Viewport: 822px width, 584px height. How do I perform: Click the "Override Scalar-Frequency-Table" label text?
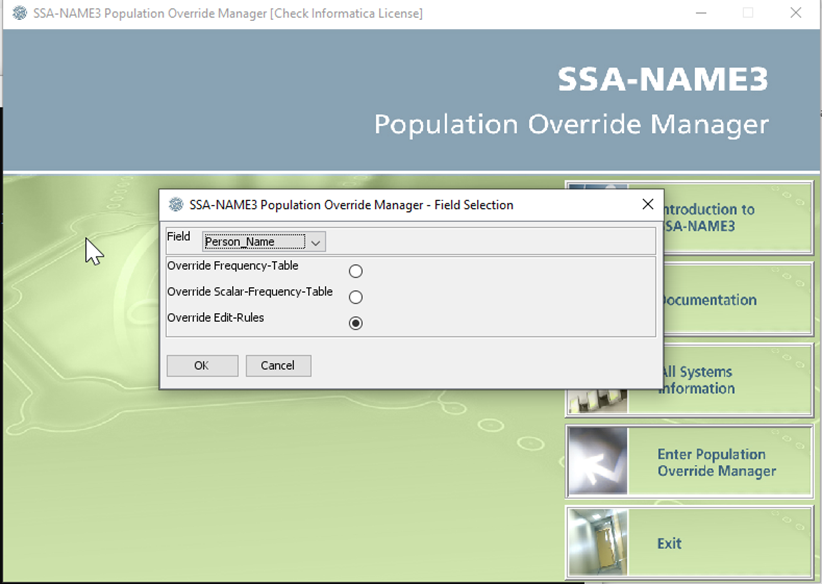[x=250, y=292]
